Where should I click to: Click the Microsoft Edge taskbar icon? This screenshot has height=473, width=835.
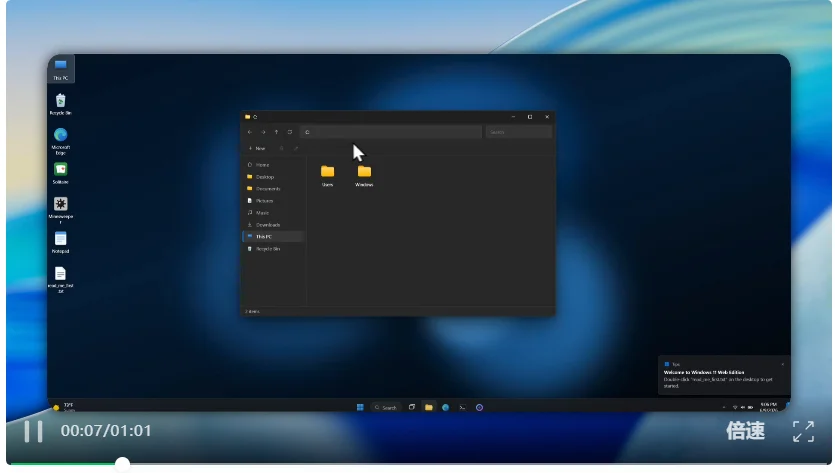446,407
